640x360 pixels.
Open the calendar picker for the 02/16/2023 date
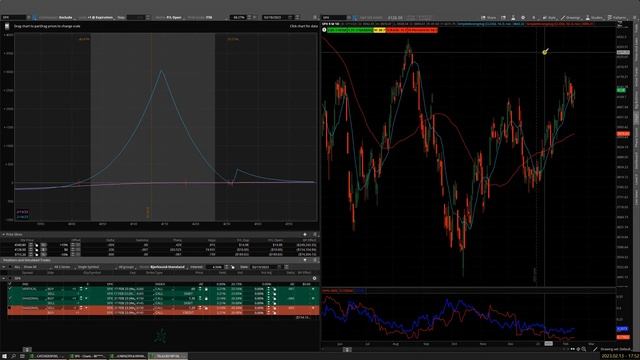tap(290, 18)
